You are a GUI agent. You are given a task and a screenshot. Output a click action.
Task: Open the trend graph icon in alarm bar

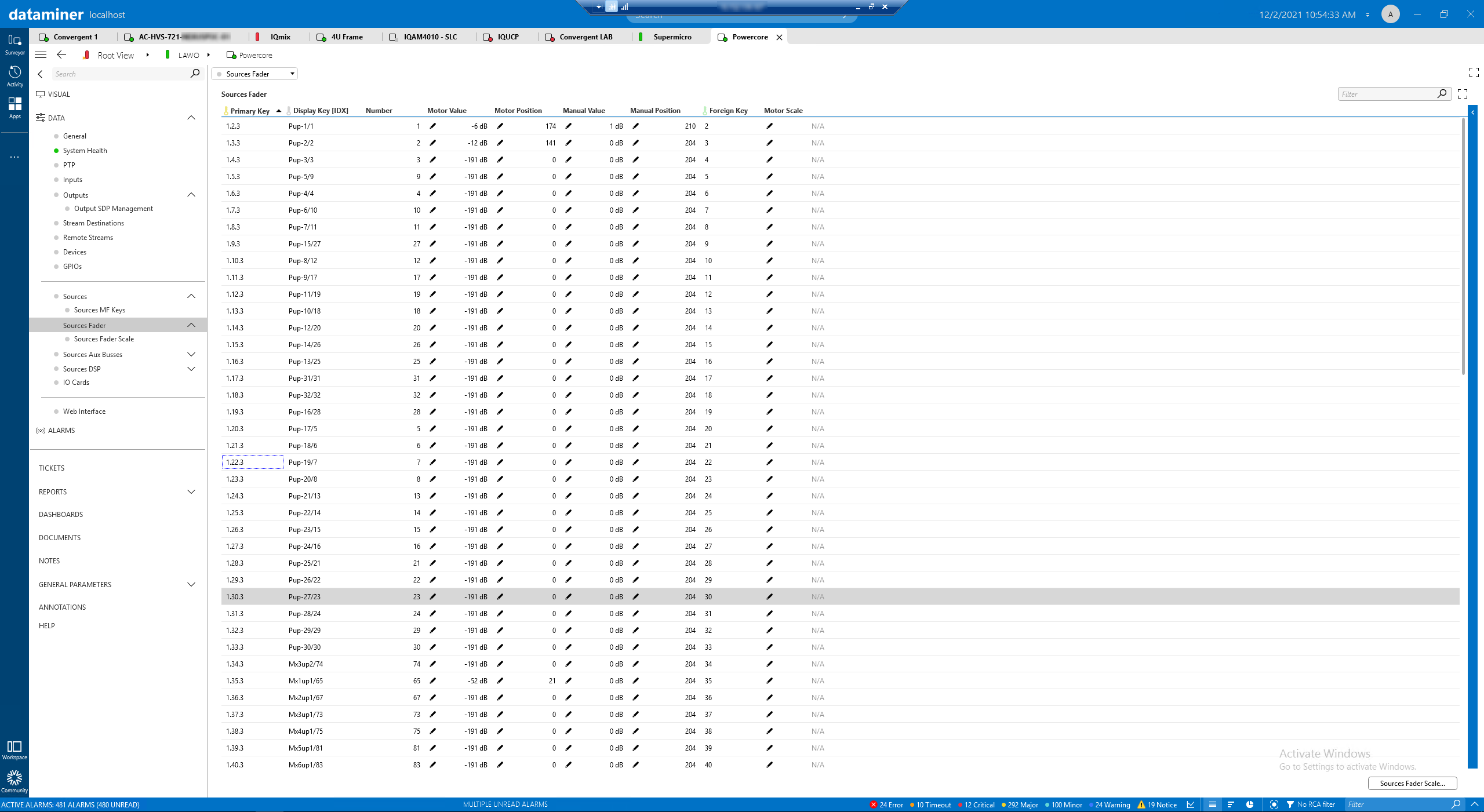click(x=1191, y=804)
